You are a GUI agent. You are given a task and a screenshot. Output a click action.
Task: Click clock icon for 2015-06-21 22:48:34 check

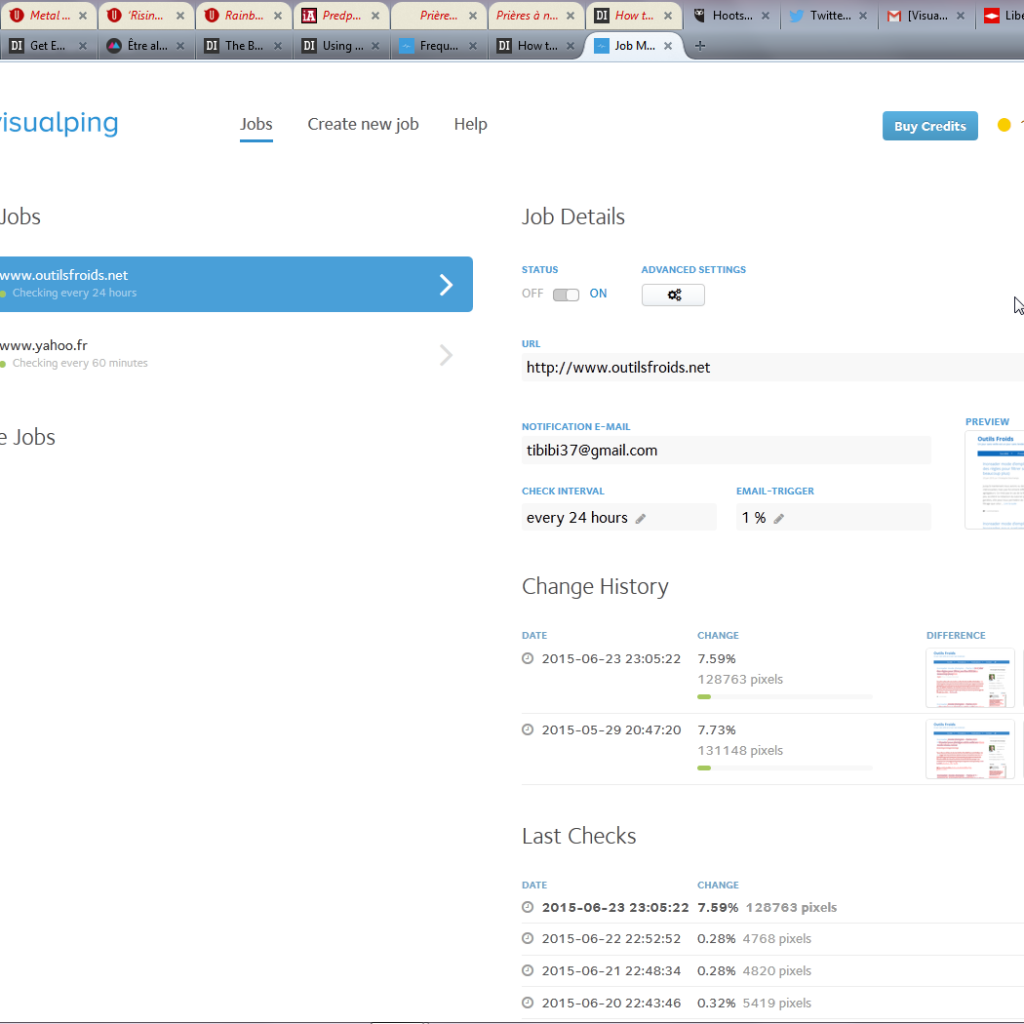528,970
